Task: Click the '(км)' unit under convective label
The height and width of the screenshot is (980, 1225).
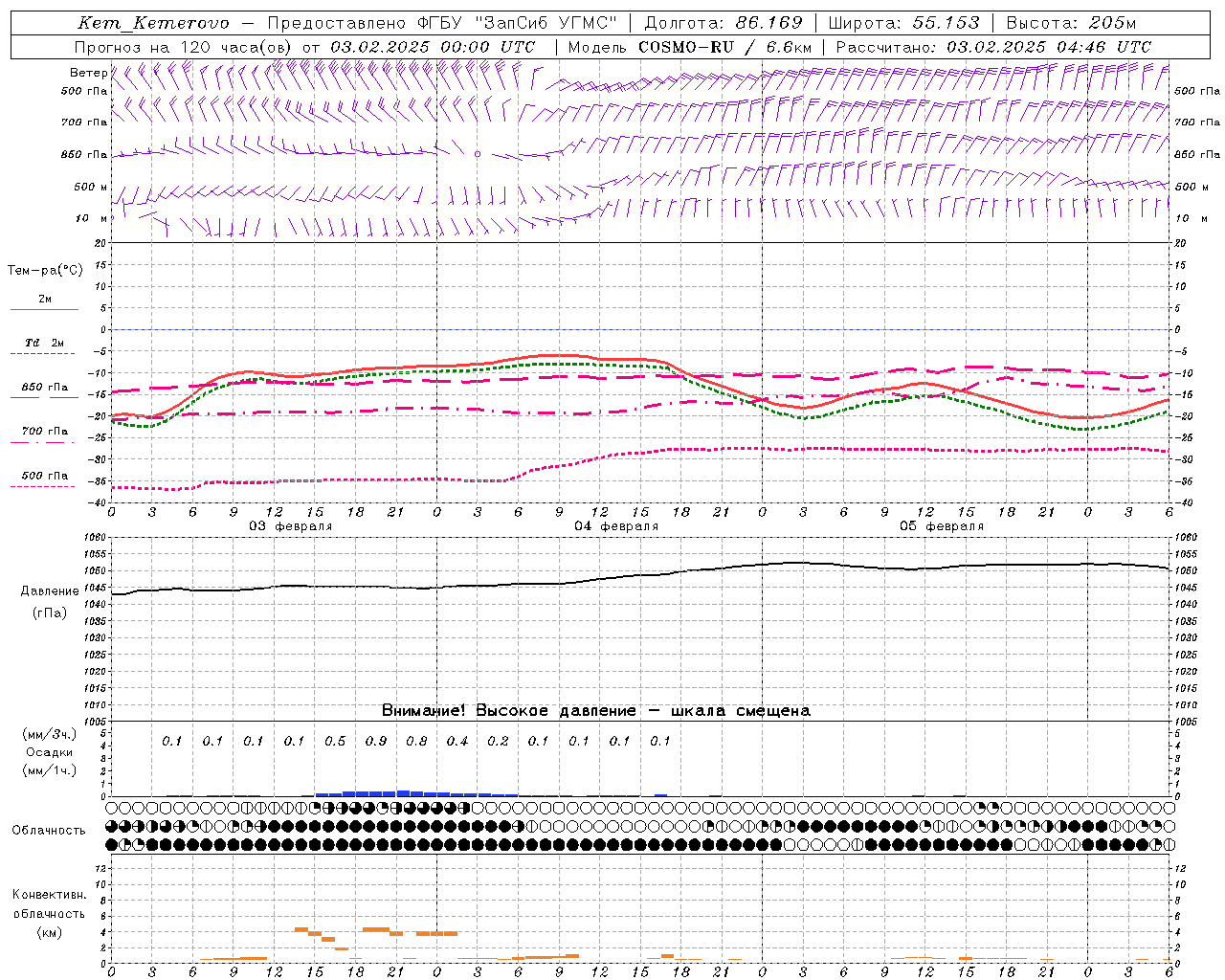Action: click(x=49, y=932)
